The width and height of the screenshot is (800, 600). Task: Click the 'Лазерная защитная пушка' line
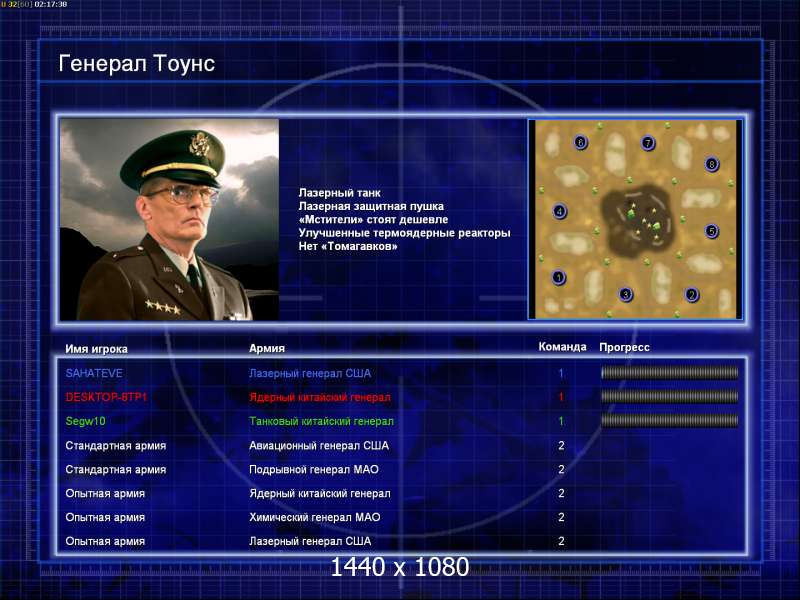(371, 206)
